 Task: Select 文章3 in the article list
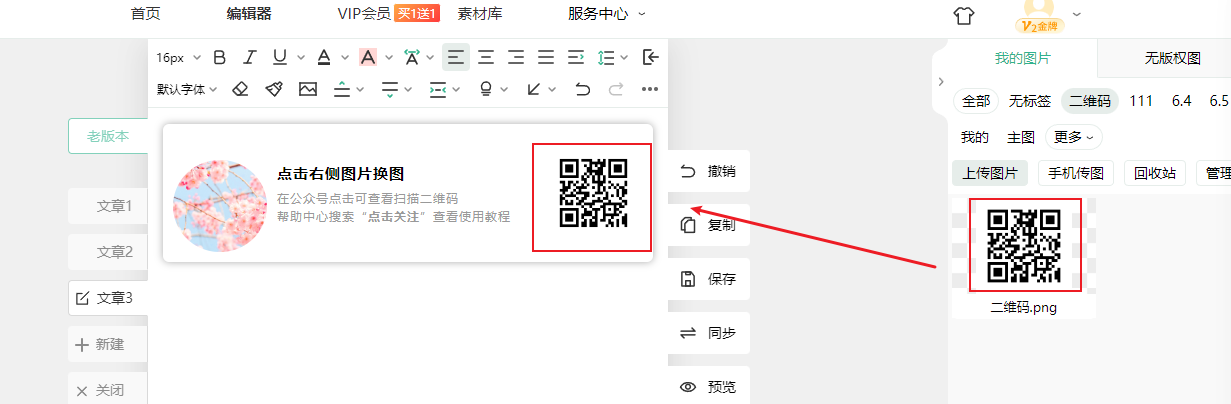click(108, 298)
